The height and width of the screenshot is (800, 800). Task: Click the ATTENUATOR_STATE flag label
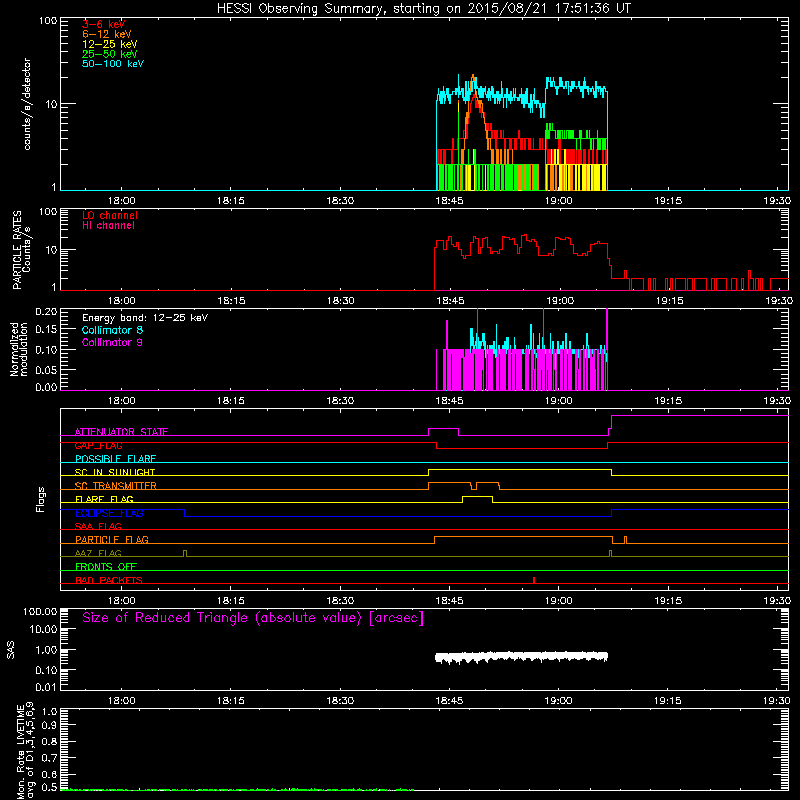coord(121,432)
